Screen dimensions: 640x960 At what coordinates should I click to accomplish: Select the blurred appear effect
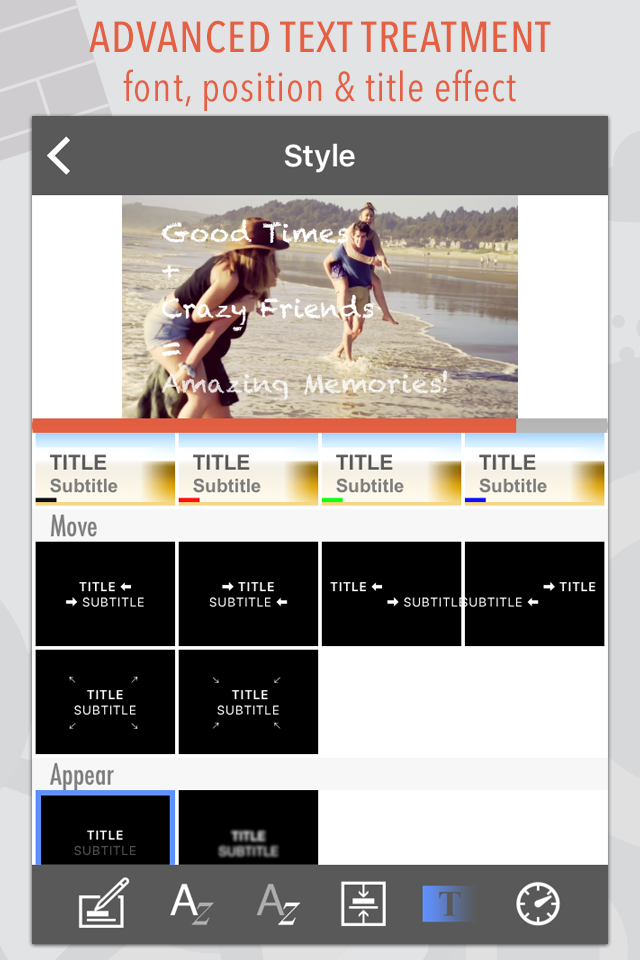(x=248, y=827)
